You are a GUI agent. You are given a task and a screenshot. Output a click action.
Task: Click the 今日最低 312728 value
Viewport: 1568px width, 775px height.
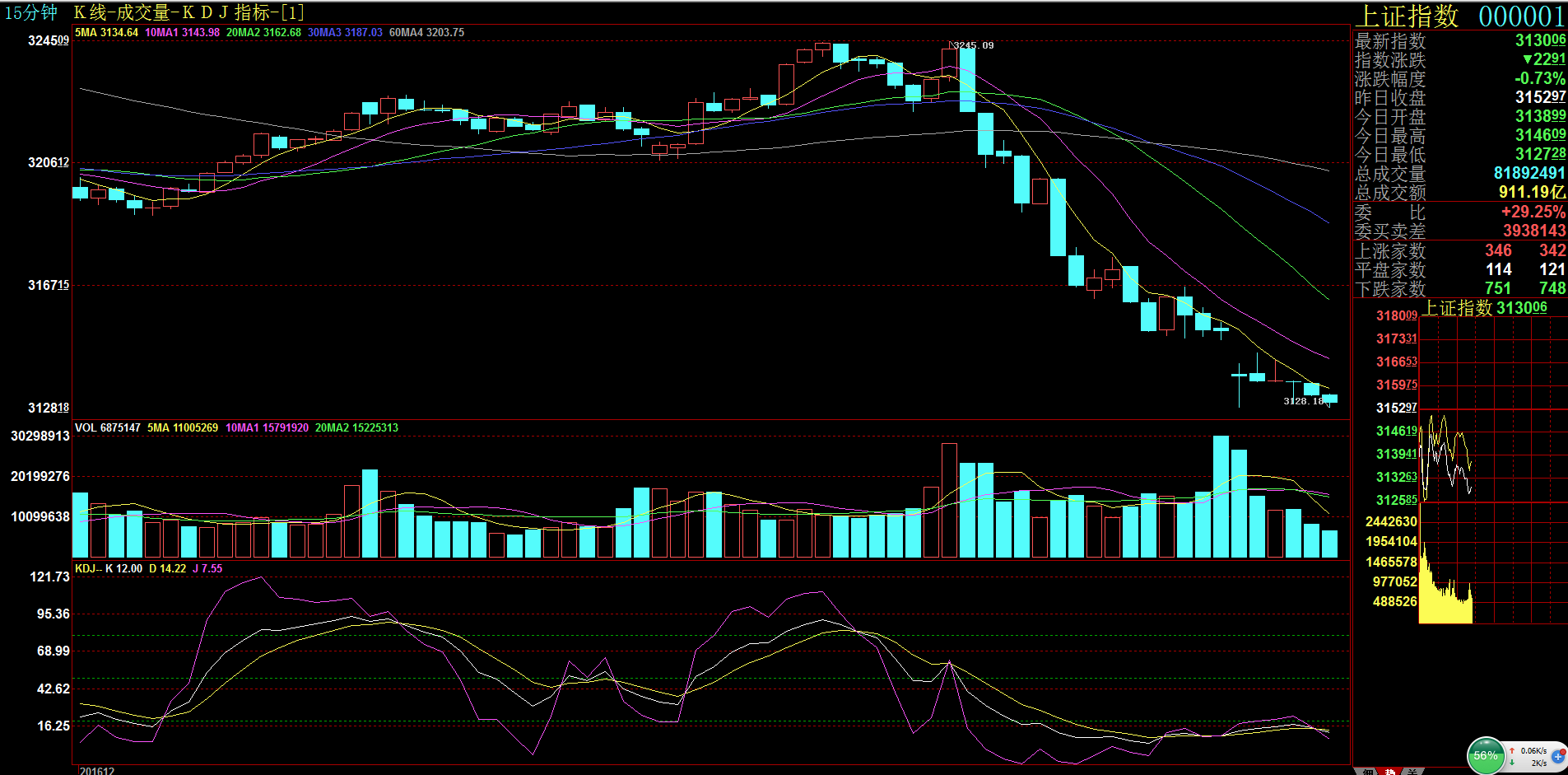[x=1540, y=154]
